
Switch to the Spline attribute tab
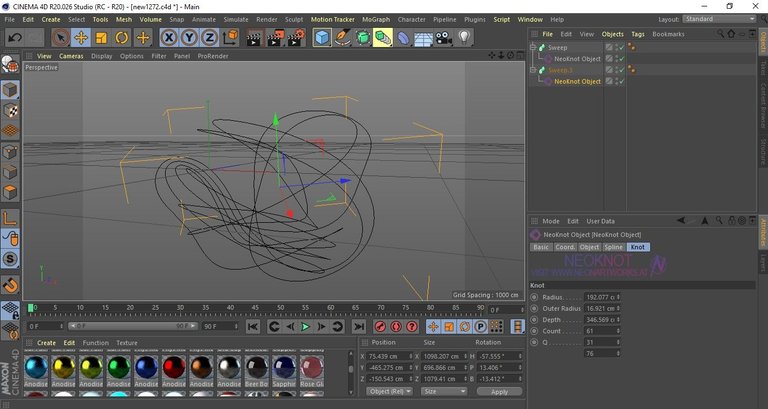click(613, 247)
